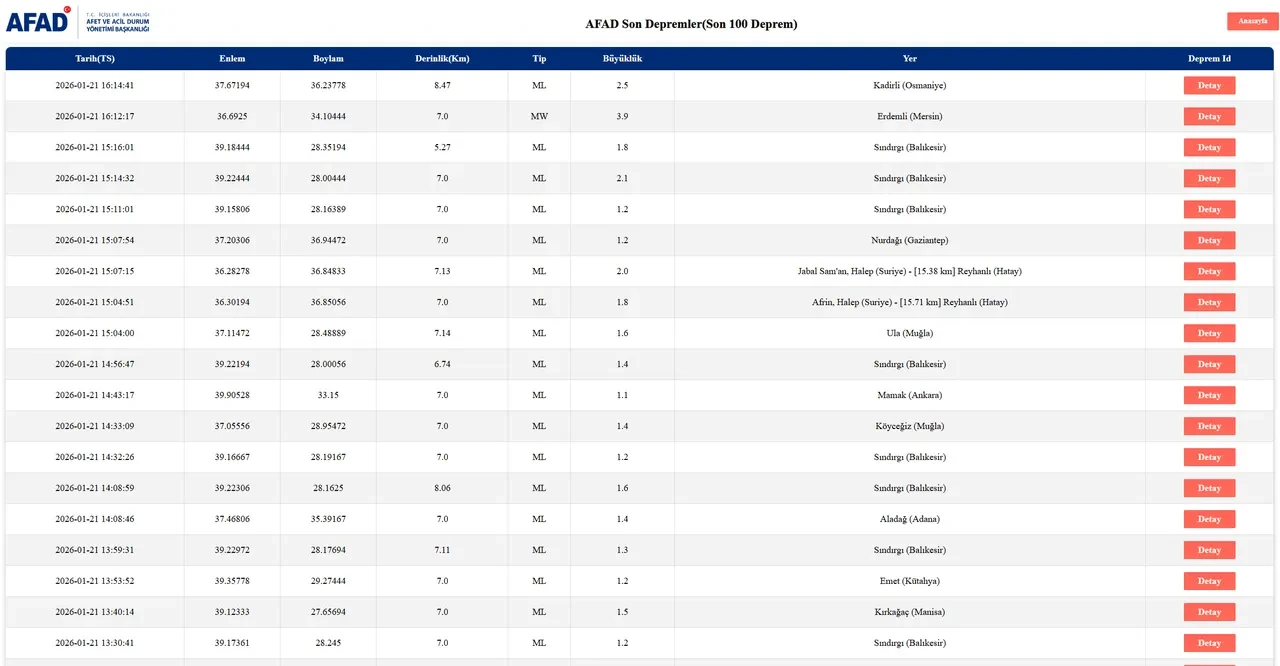The image size is (1280, 666).
Task: Open Detay for the Mamak (Ankara) earthquake
Action: click(1209, 395)
